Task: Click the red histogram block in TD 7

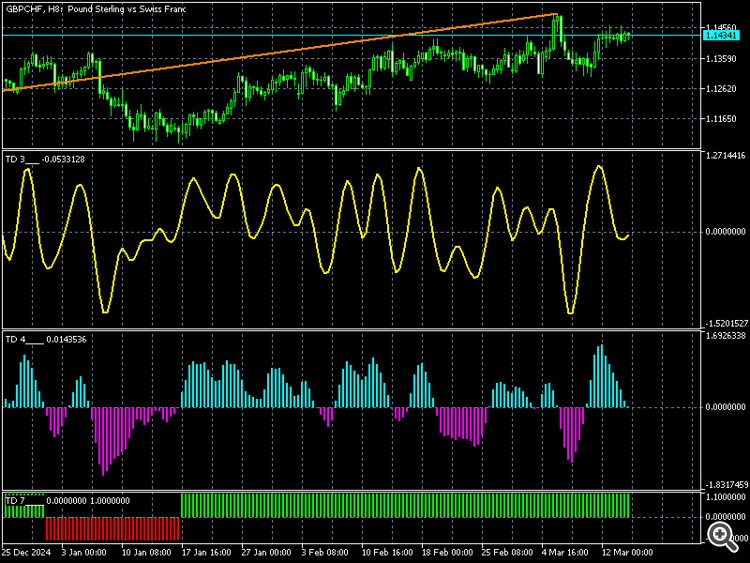Action: (x=112, y=529)
